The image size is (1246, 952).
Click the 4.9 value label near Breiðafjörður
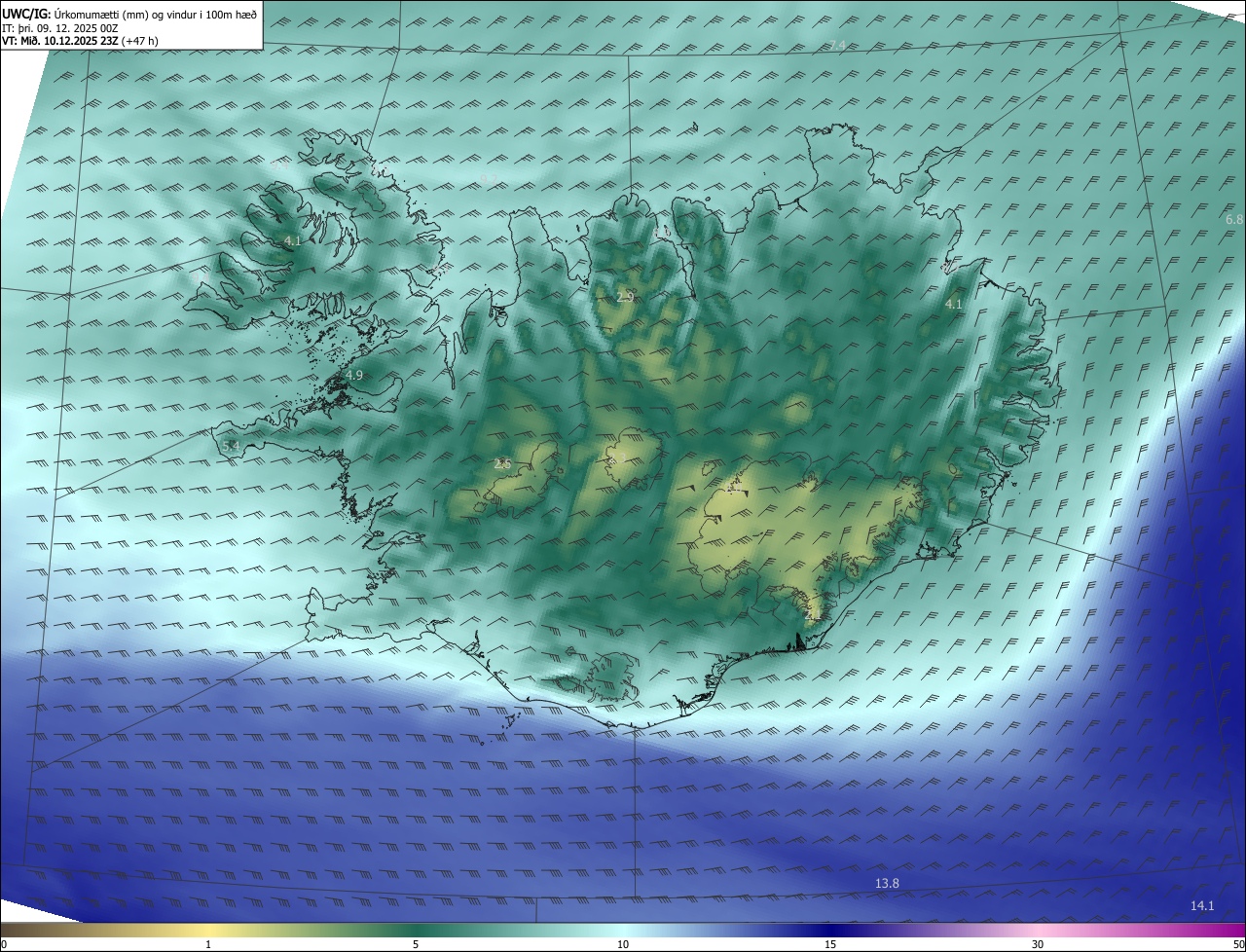pyautogui.click(x=354, y=375)
